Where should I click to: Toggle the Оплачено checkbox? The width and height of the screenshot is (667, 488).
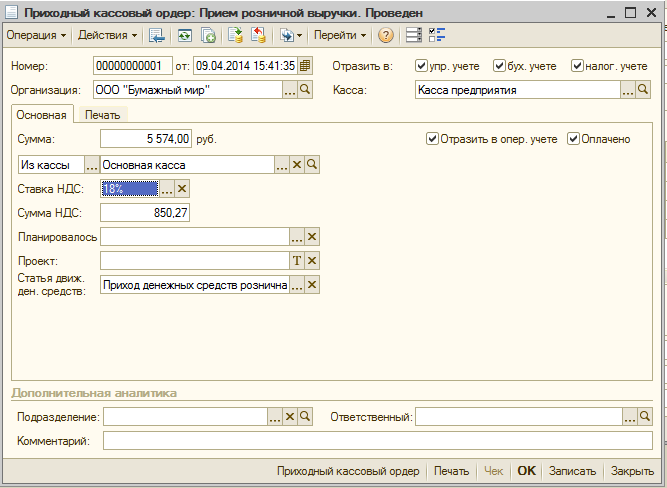(573, 139)
